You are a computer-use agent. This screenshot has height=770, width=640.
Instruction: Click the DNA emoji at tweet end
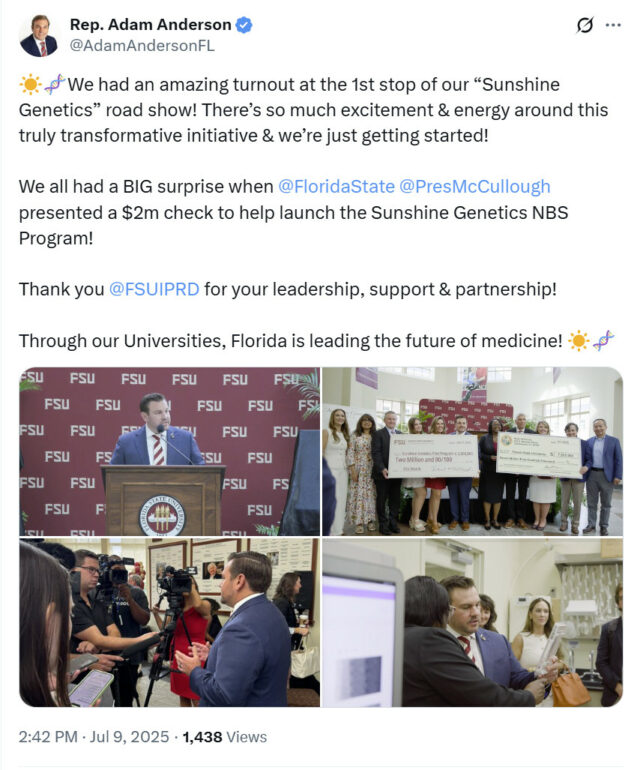[x=604, y=340]
